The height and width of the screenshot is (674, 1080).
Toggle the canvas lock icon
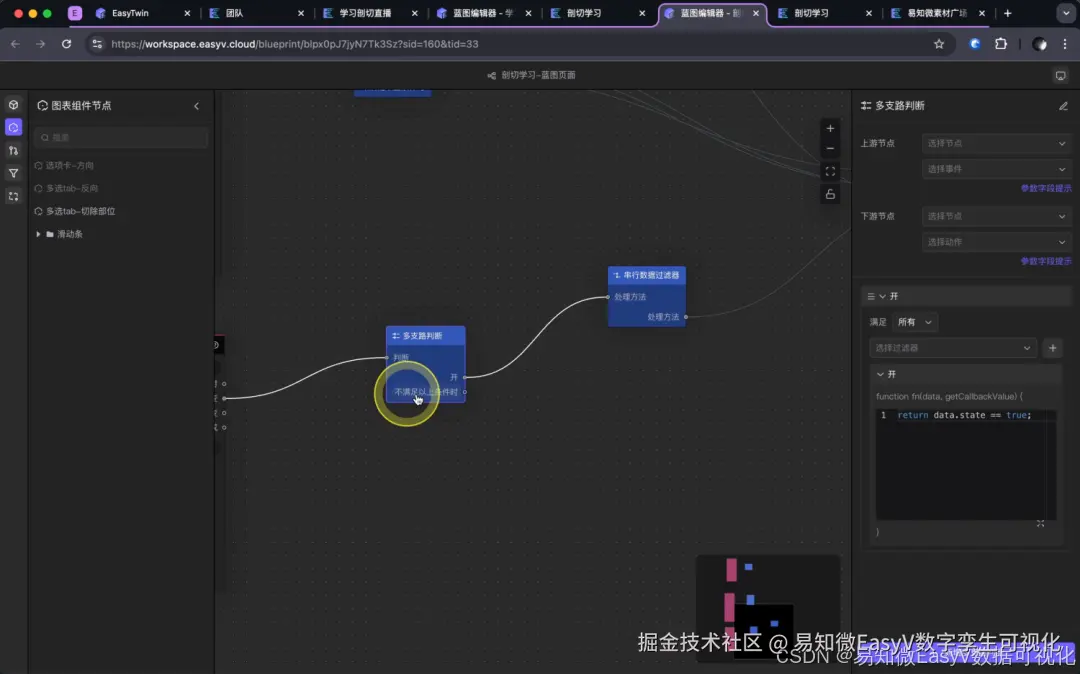830,193
